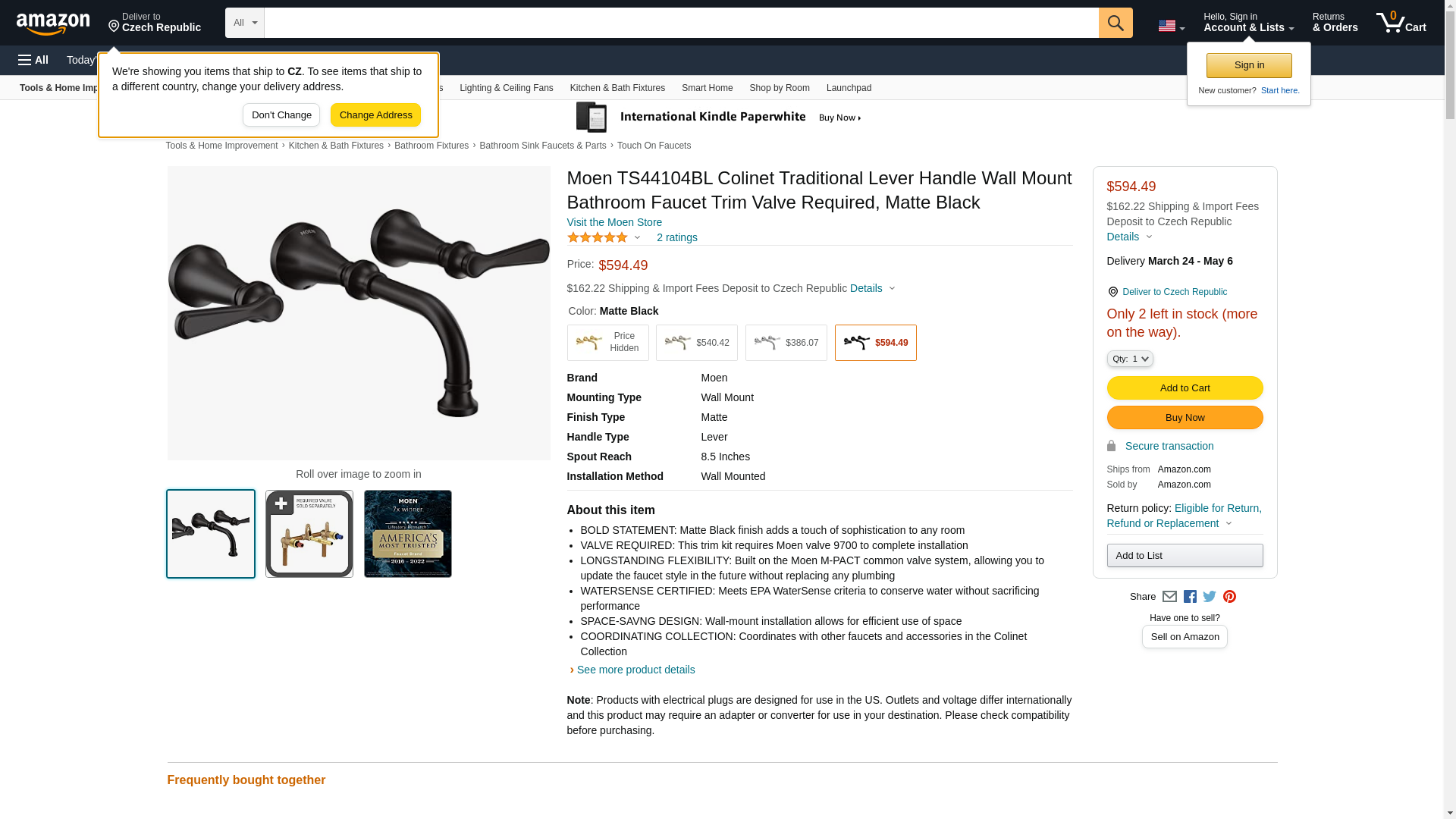Select the Matte Black $594.49 variant
Image resolution: width=1456 pixels, height=819 pixels.
[x=875, y=343]
